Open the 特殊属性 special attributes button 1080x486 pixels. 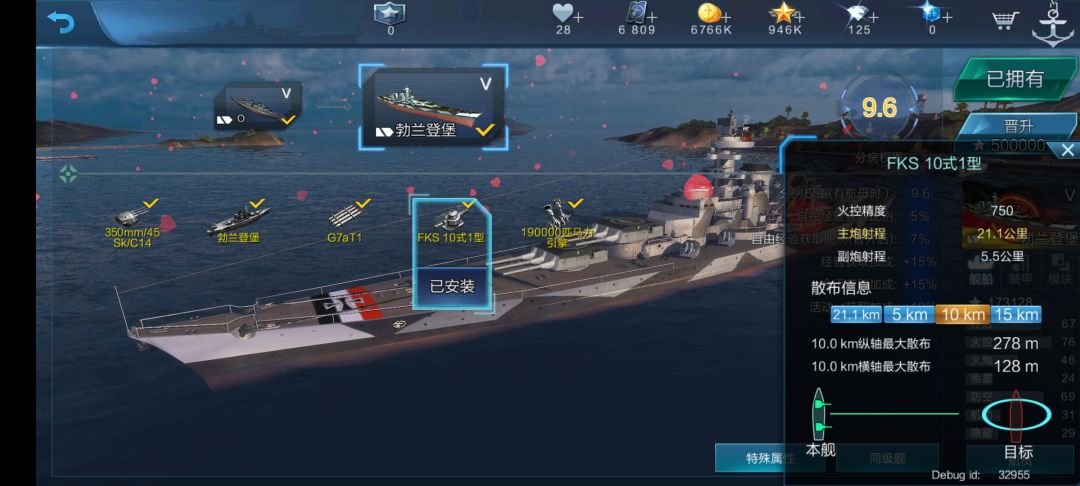click(770, 458)
